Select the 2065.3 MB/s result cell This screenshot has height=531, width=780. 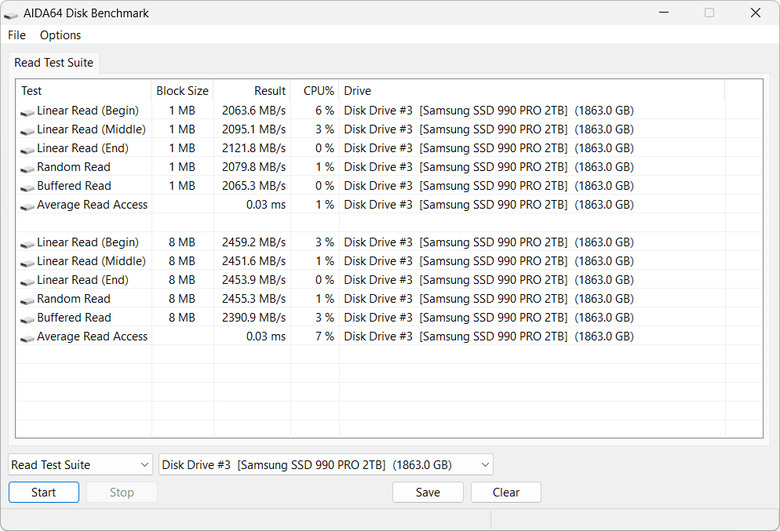254,186
